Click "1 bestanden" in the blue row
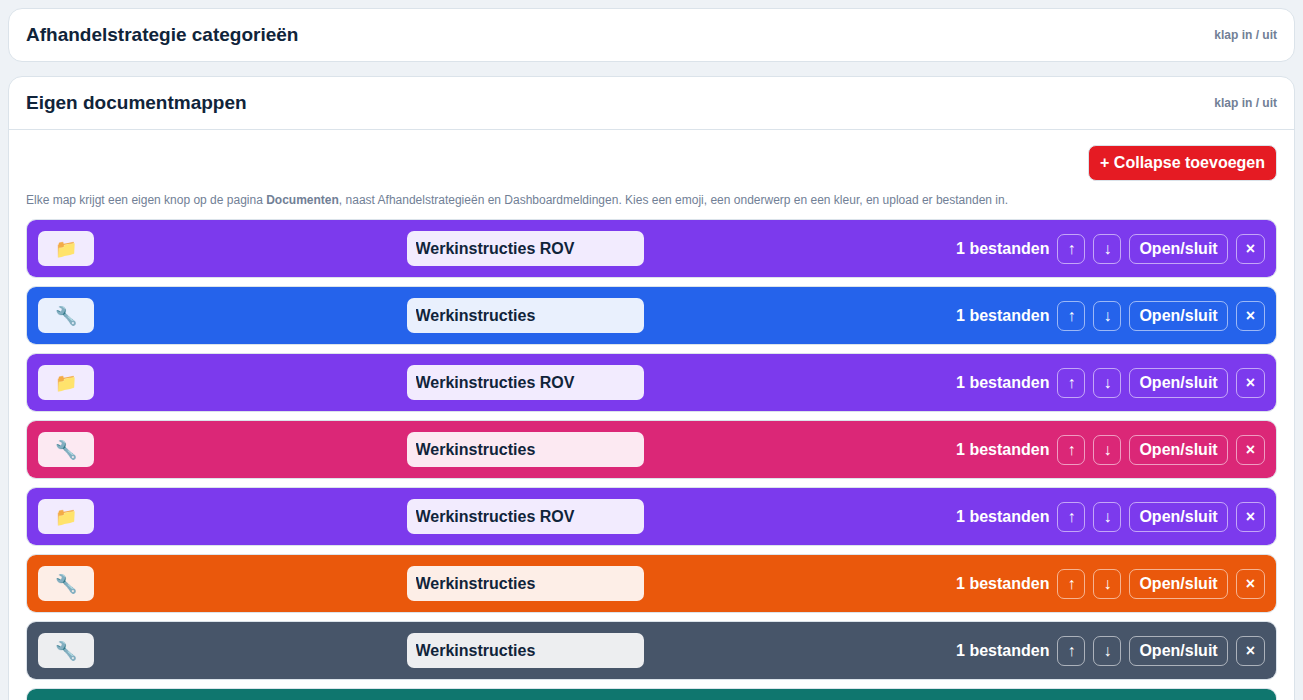The height and width of the screenshot is (700, 1303). (1002, 316)
